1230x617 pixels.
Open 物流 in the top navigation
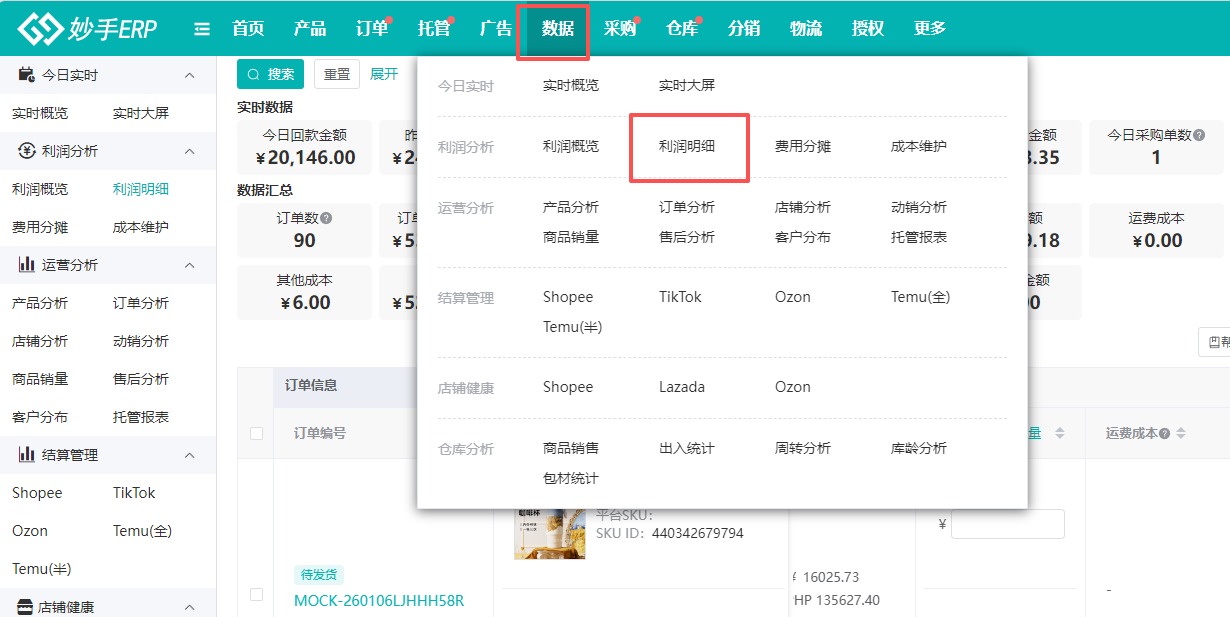click(806, 29)
